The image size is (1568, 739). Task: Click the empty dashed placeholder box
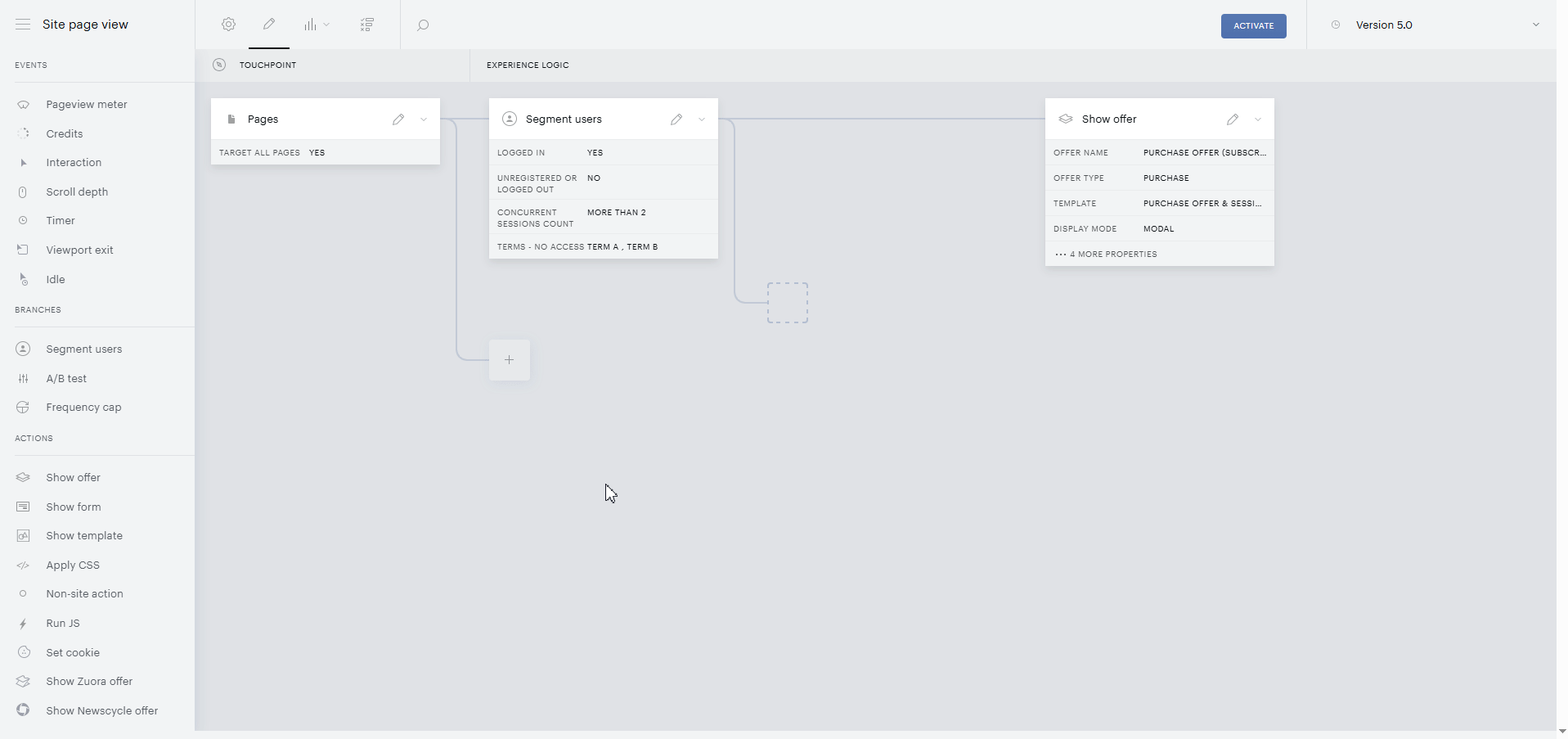[x=788, y=303]
